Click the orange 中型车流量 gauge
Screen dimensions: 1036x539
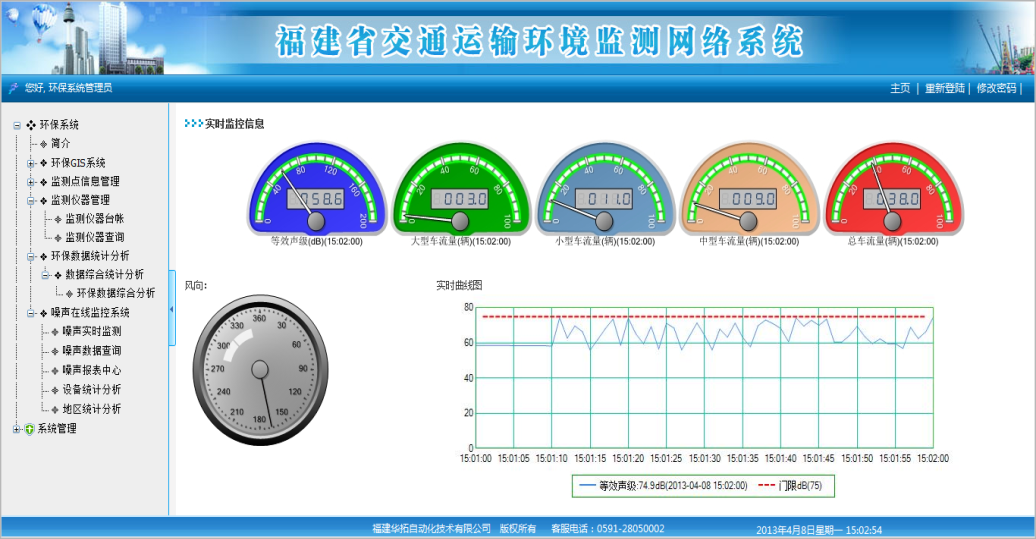click(x=749, y=188)
